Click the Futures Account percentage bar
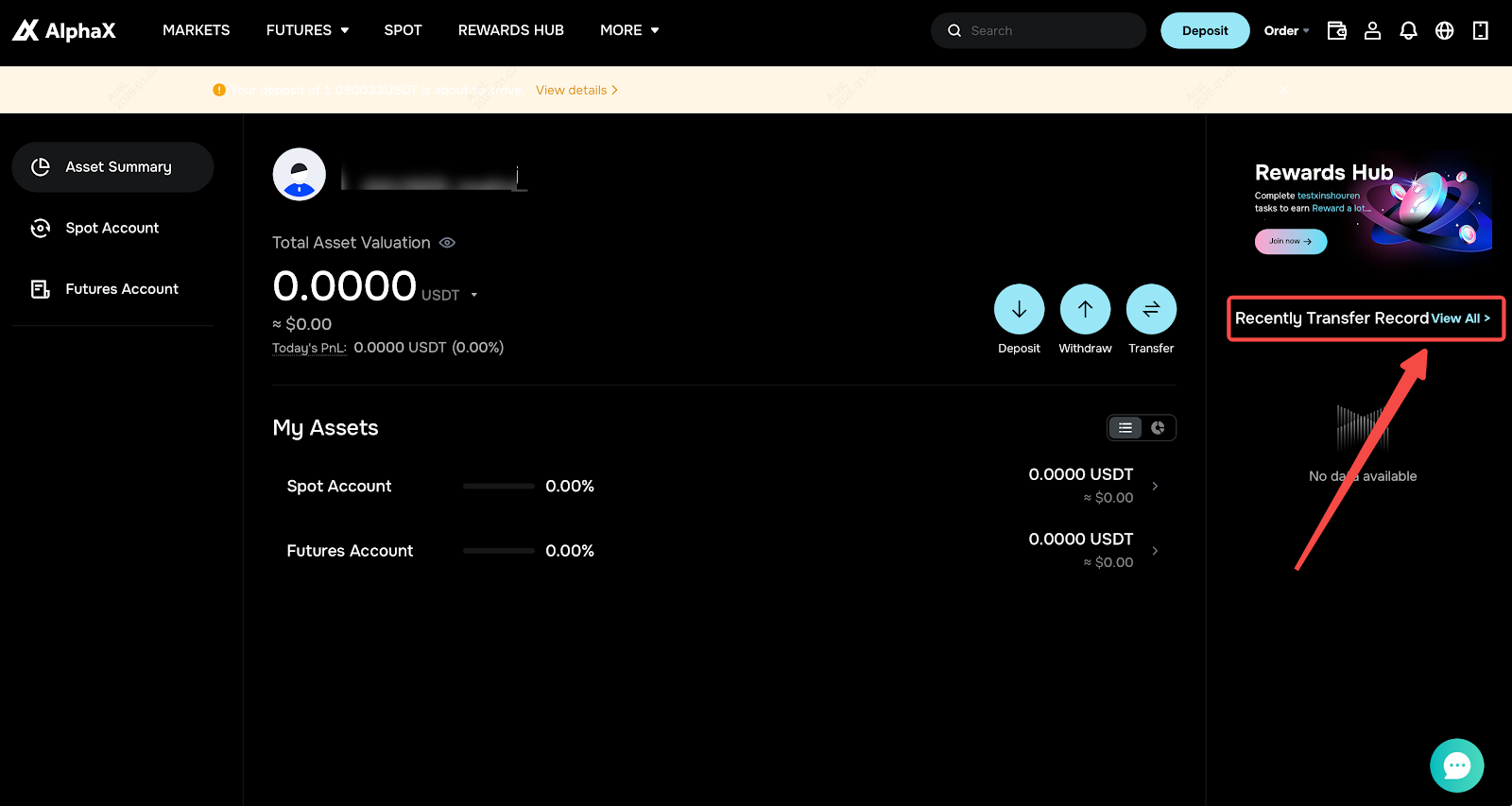Image resolution: width=1512 pixels, height=806 pixels. (499, 551)
